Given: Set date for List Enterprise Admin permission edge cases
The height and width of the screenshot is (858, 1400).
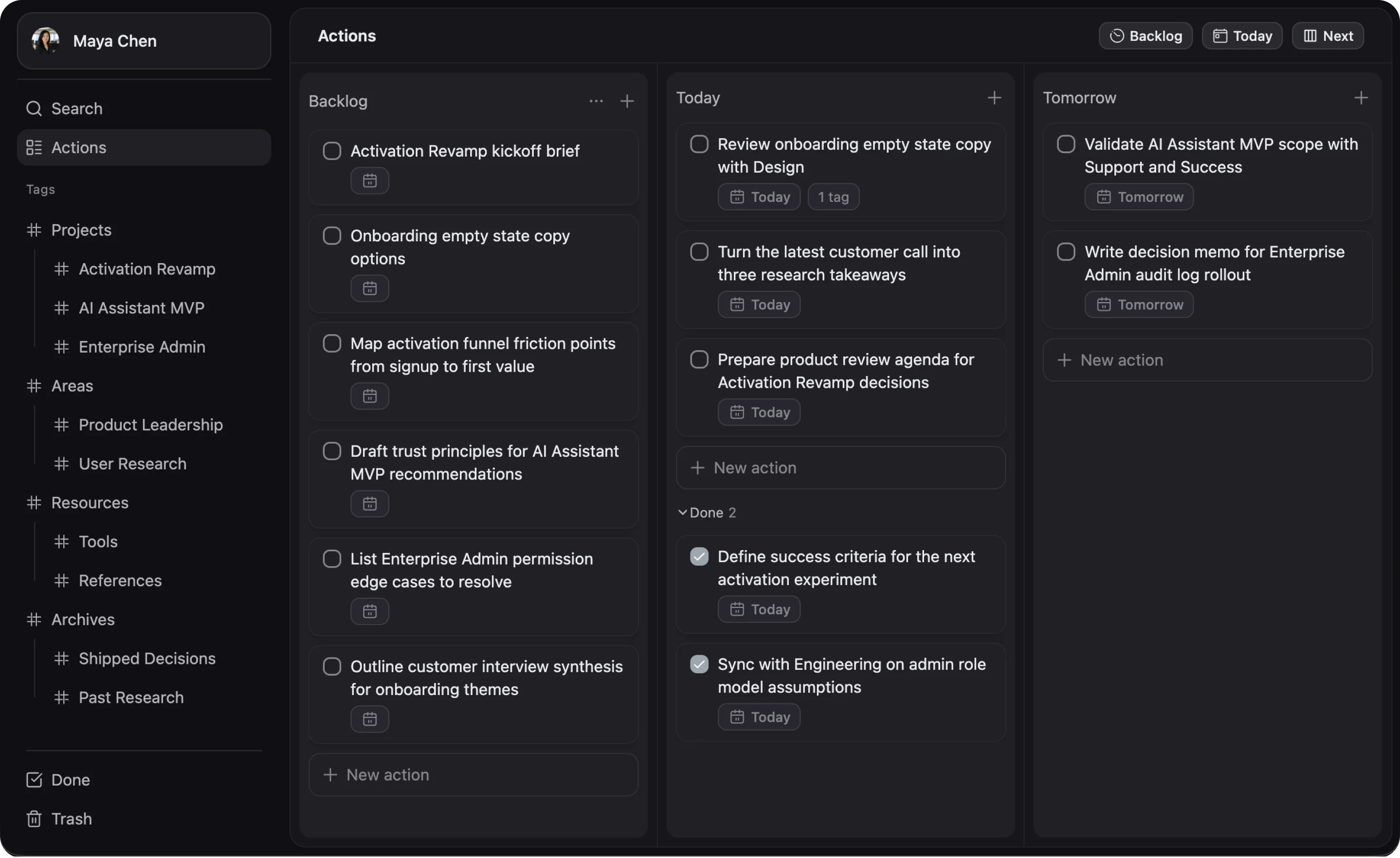Looking at the screenshot, I should point(370,611).
